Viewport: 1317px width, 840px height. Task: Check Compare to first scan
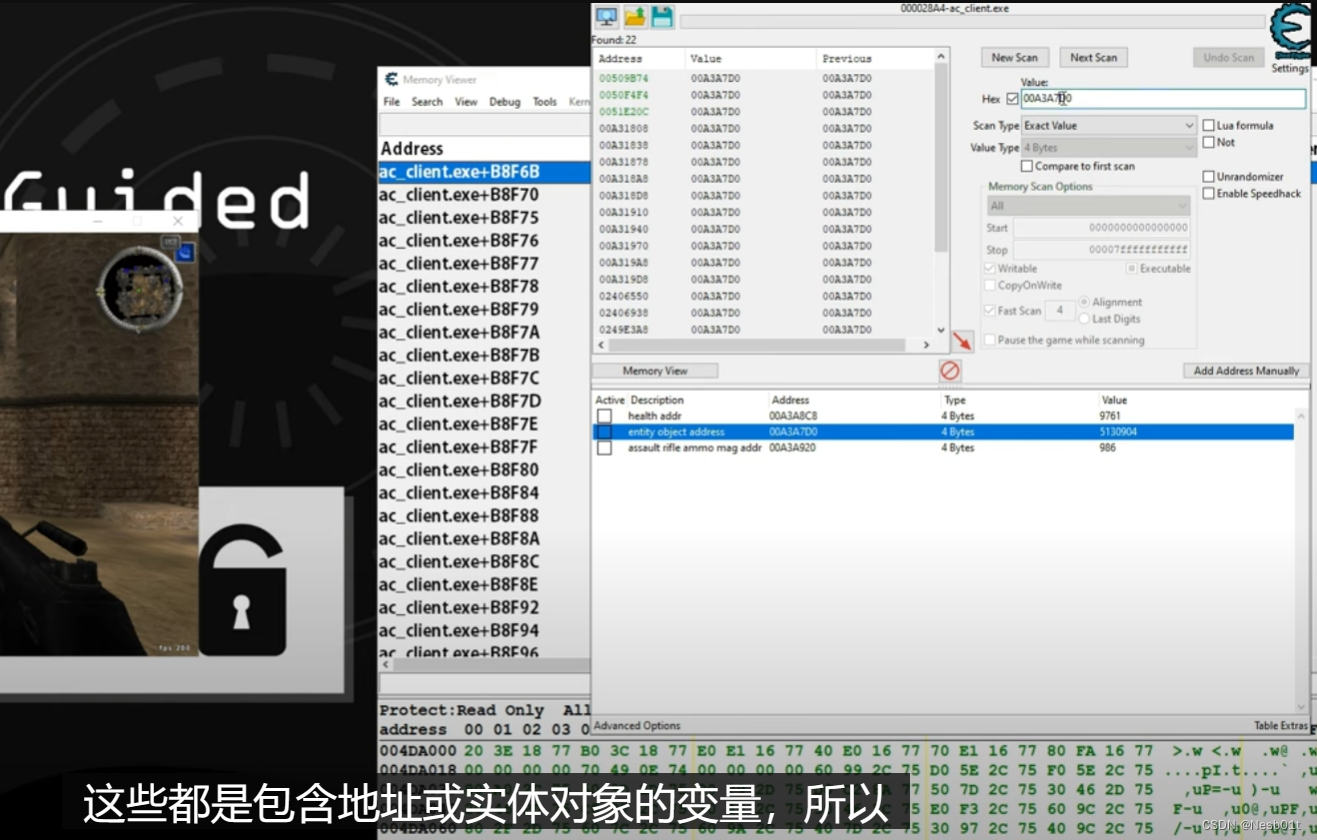coord(1027,166)
